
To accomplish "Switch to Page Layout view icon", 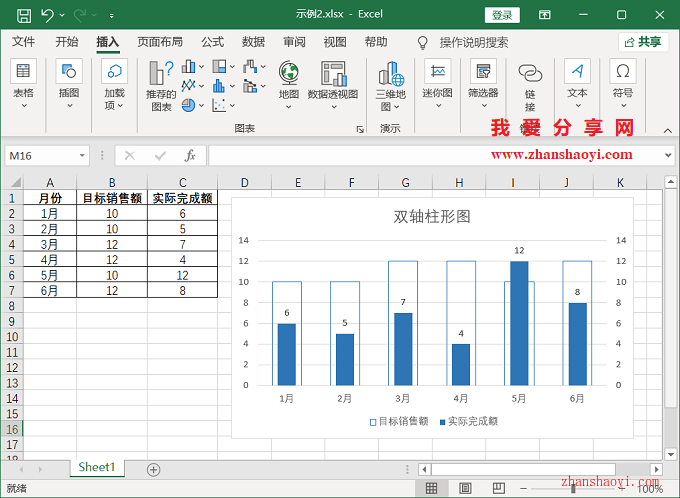I will [465, 488].
